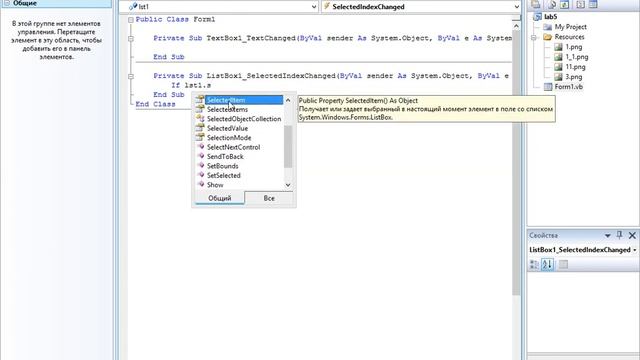
Task: Click the View Code icon in Solution Explorer toolbar
Action: (x=580, y=4)
